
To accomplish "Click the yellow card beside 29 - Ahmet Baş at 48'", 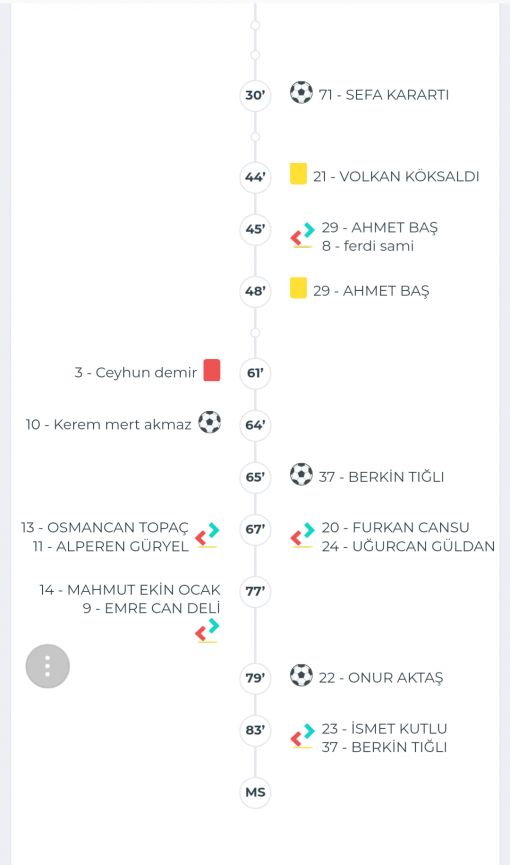I will (x=298, y=288).
